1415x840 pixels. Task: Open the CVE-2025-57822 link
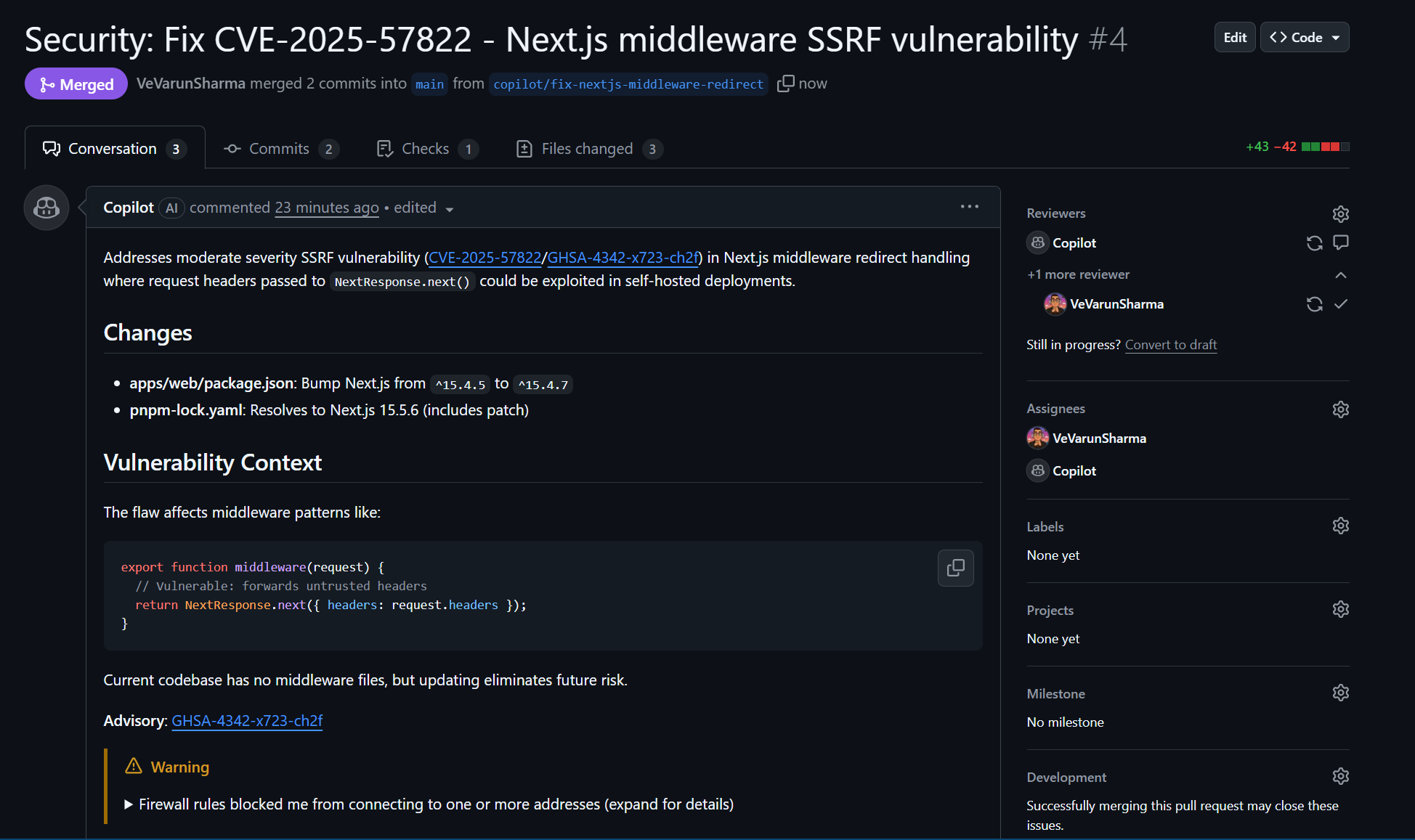tap(485, 258)
